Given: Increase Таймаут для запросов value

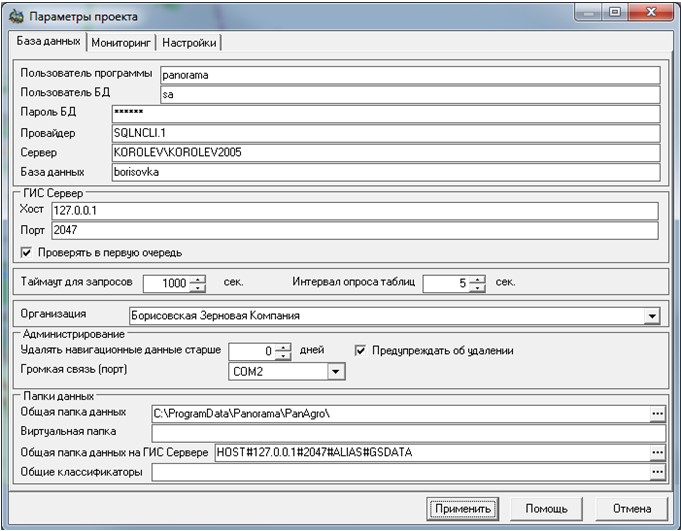Looking at the screenshot, I should pos(198,279).
